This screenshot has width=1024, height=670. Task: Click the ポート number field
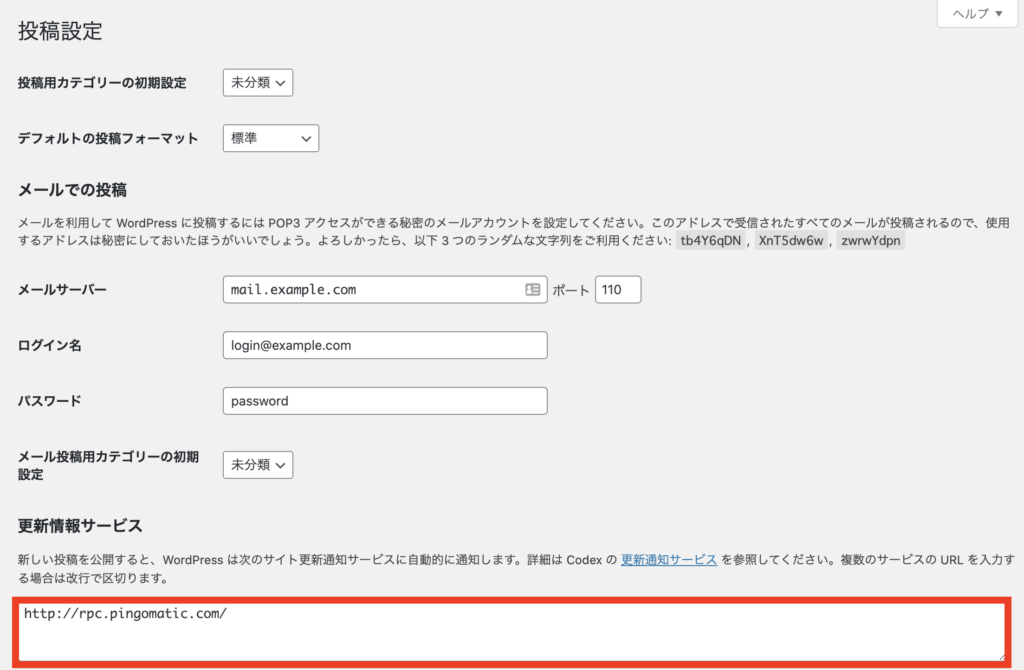pyautogui.click(x=618, y=289)
